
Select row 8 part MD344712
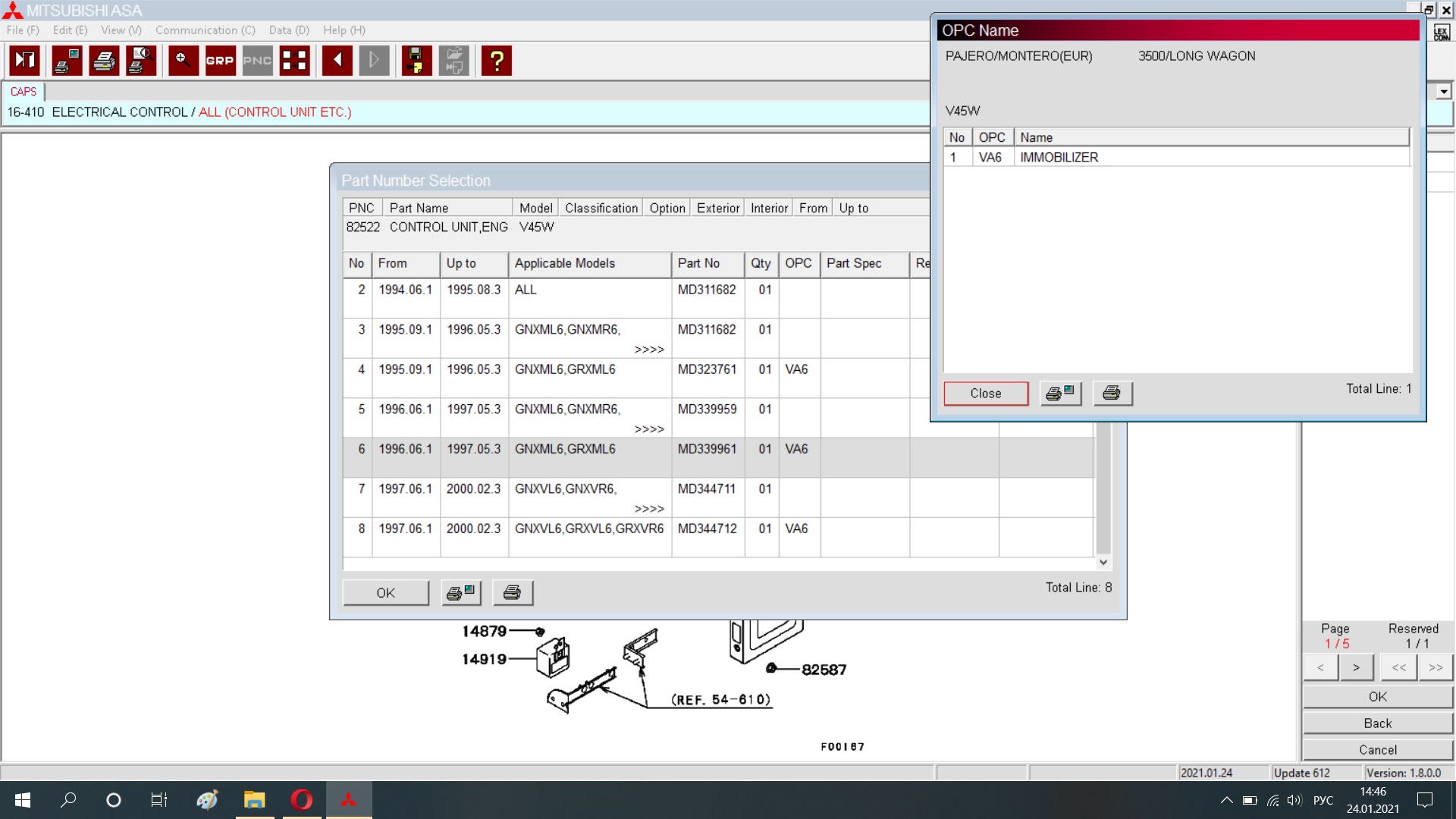point(707,529)
